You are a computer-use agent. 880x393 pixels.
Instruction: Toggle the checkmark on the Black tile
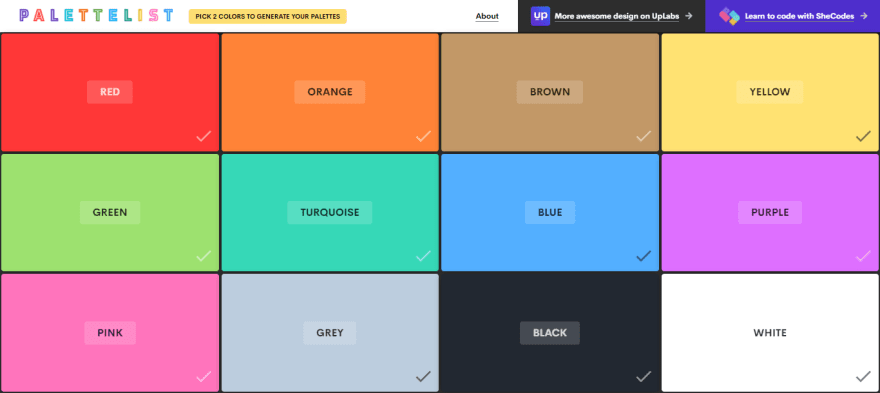pos(643,376)
